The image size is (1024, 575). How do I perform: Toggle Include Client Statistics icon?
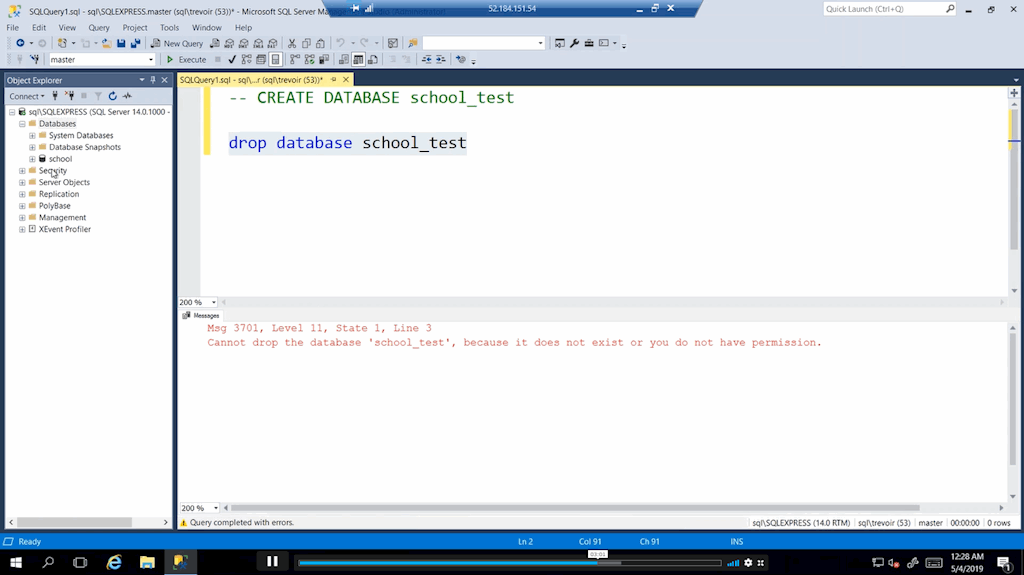click(x=324, y=59)
